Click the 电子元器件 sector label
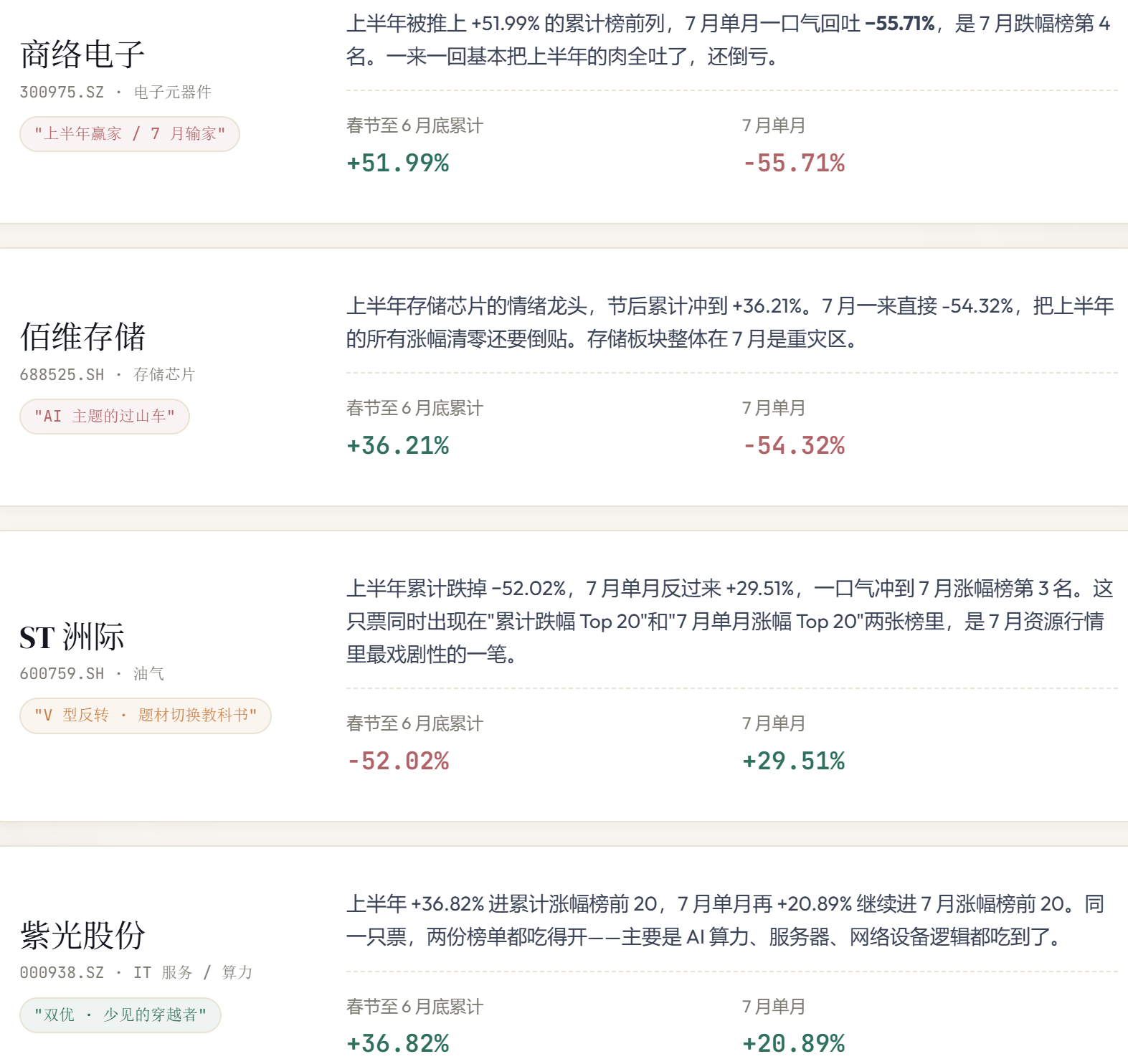This screenshot has height=1064, width=1128. (172, 92)
